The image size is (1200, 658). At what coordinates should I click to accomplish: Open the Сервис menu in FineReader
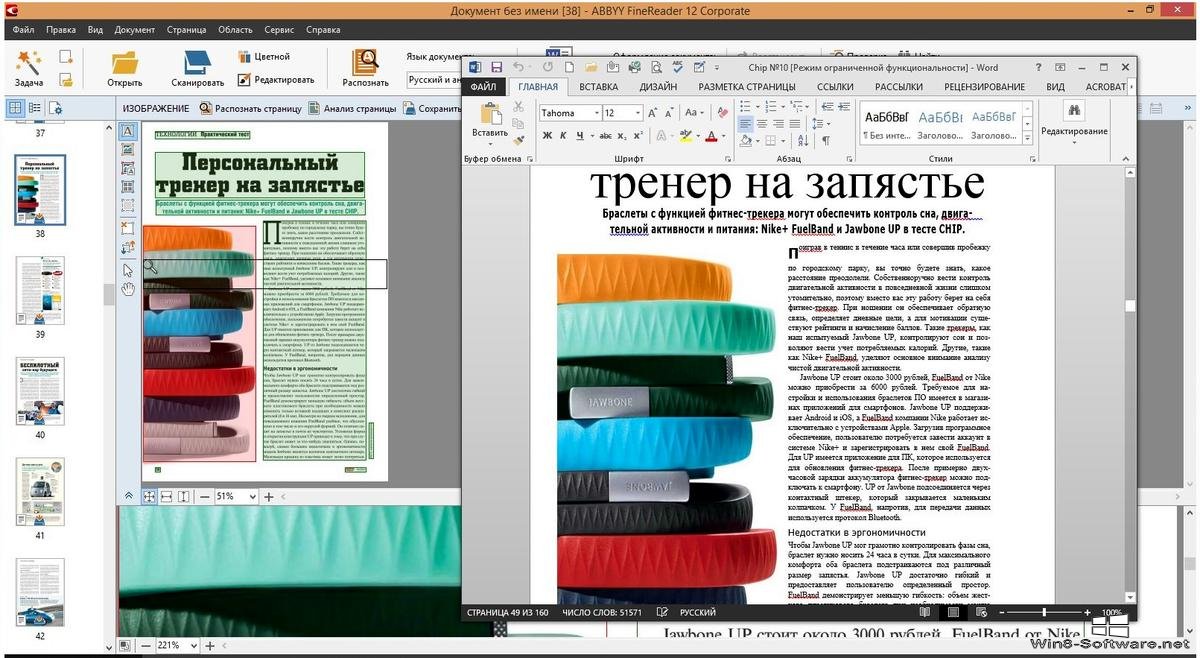(280, 30)
